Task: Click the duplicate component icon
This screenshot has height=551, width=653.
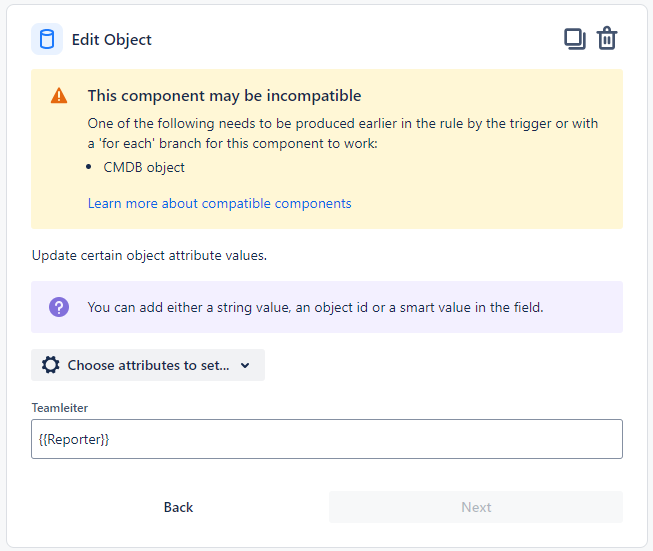Action: click(574, 39)
